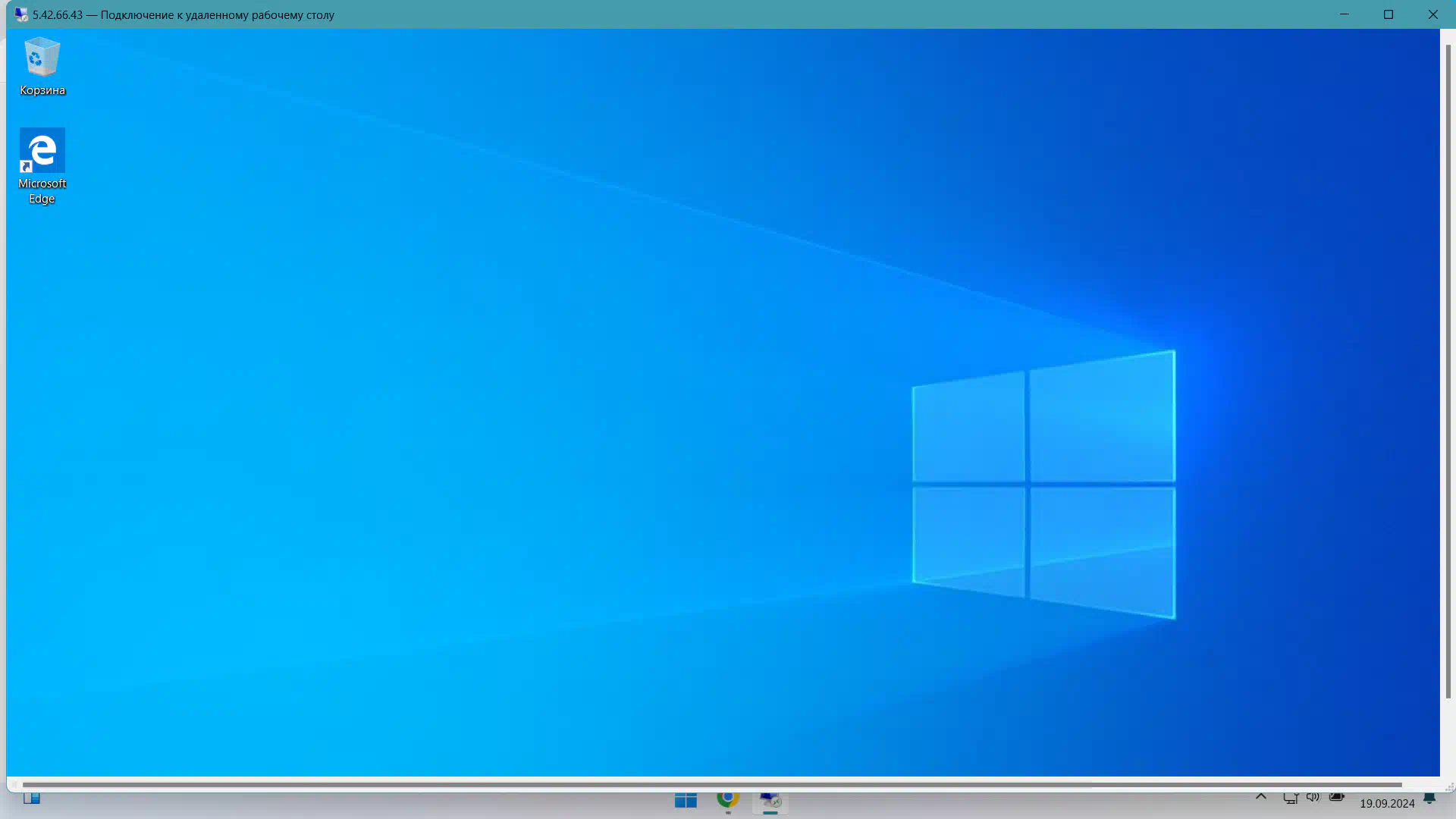Click the Remote Desktop Connection taskbar icon
The height and width of the screenshot is (819, 1456).
tap(770, 801)
